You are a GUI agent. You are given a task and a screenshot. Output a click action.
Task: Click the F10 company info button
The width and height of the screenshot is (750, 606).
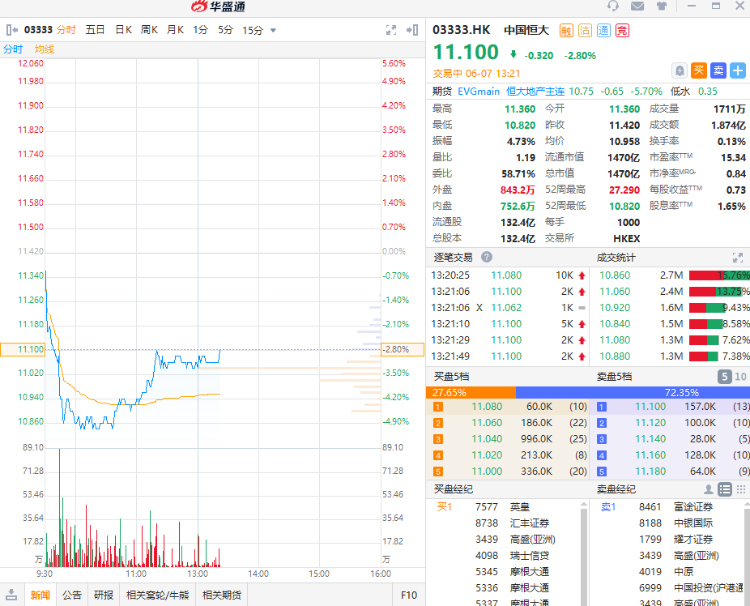tap(409, 595)
